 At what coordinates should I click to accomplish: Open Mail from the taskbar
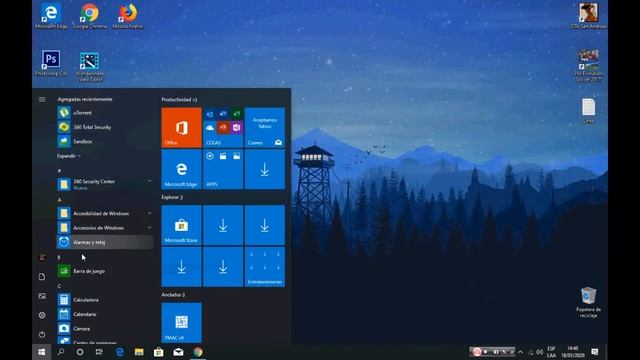178,352
